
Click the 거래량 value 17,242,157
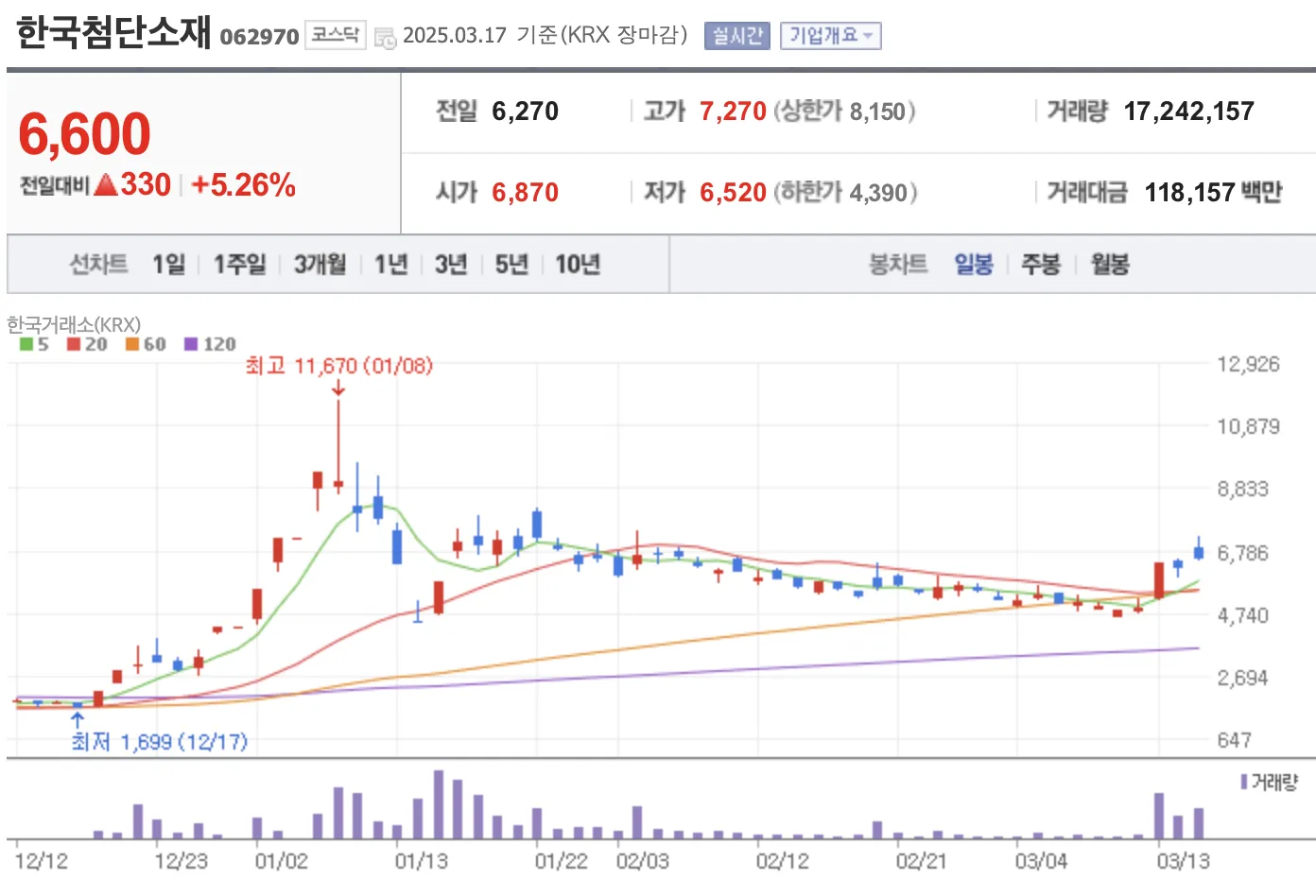coord(1188,112)
